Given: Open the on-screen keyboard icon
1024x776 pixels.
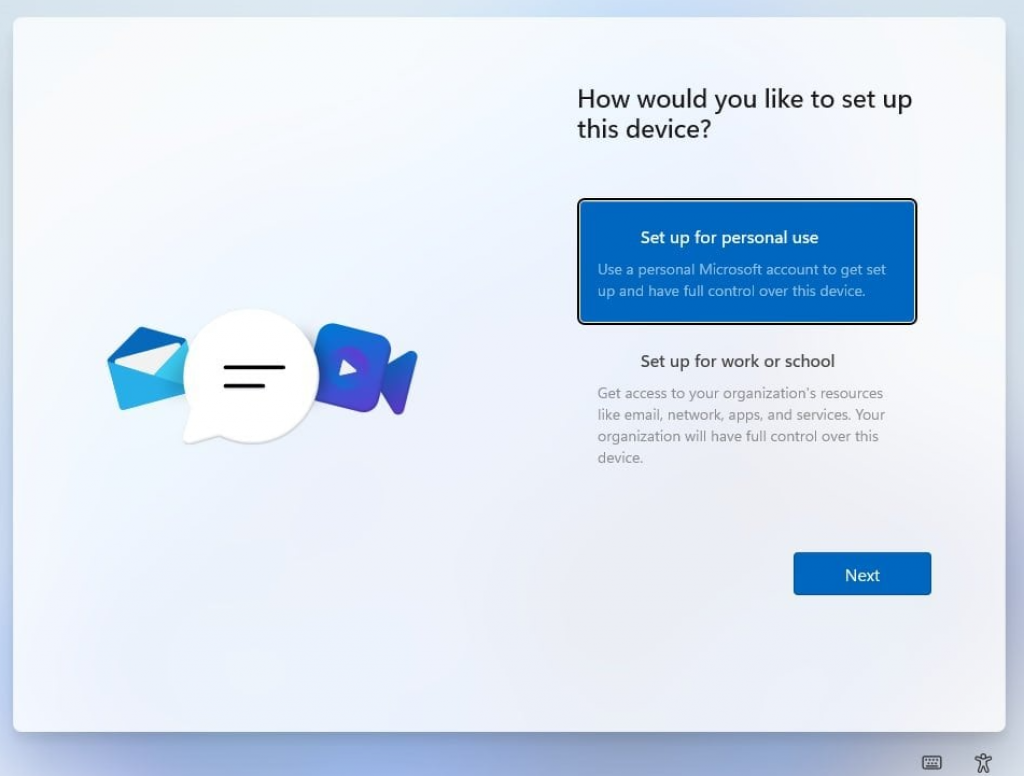Looking at the screenshot, I should click(932, 762).
